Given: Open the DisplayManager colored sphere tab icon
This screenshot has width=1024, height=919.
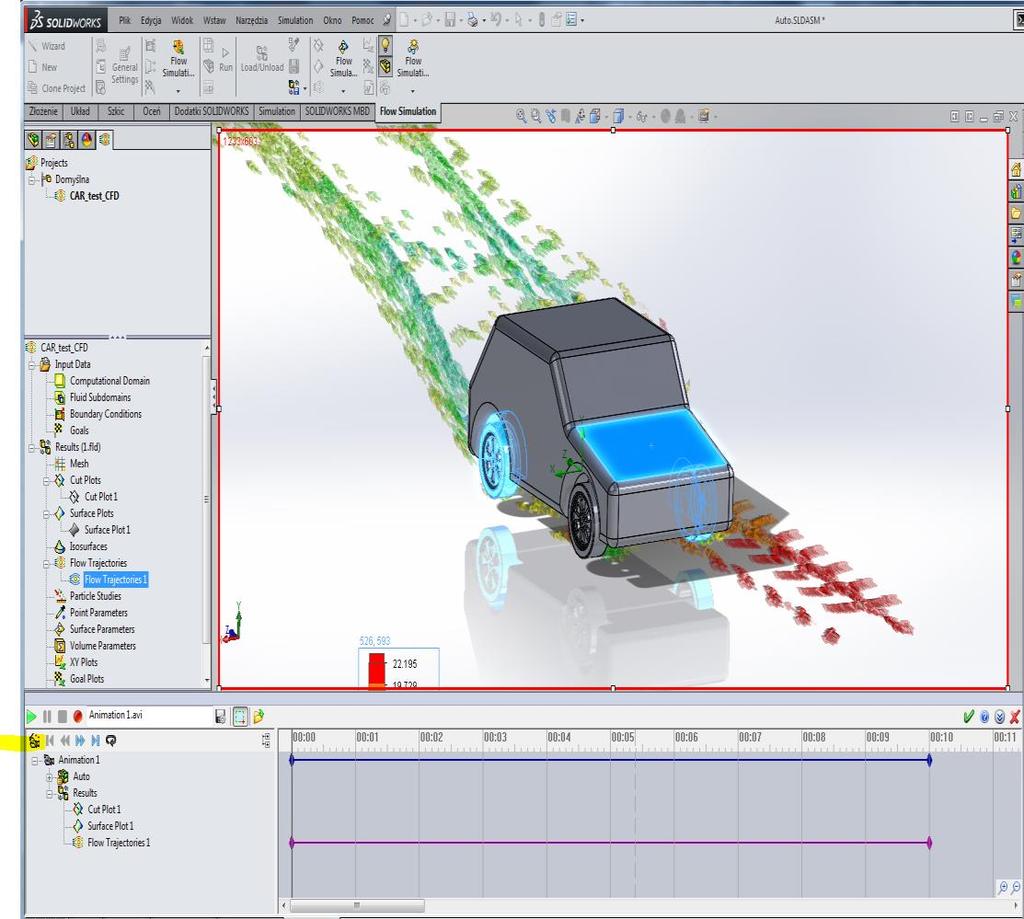Looking at the screenshot, I should click(x=87, y=139).
